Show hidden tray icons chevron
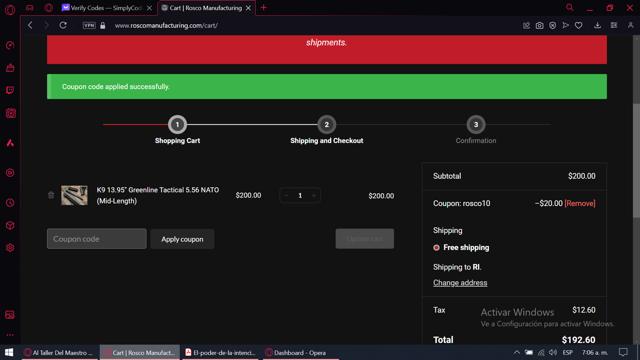The height and width of the screenshot is (360, 640). coord(517,352)
